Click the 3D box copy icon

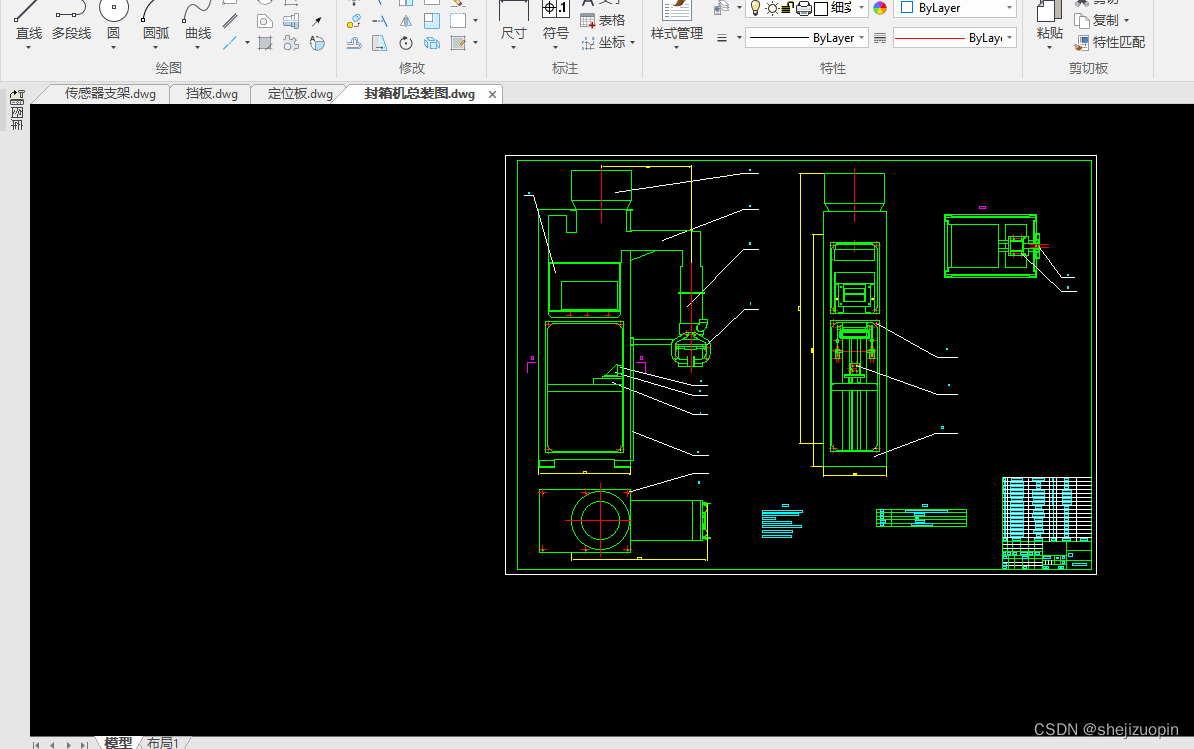pos(432,43)
